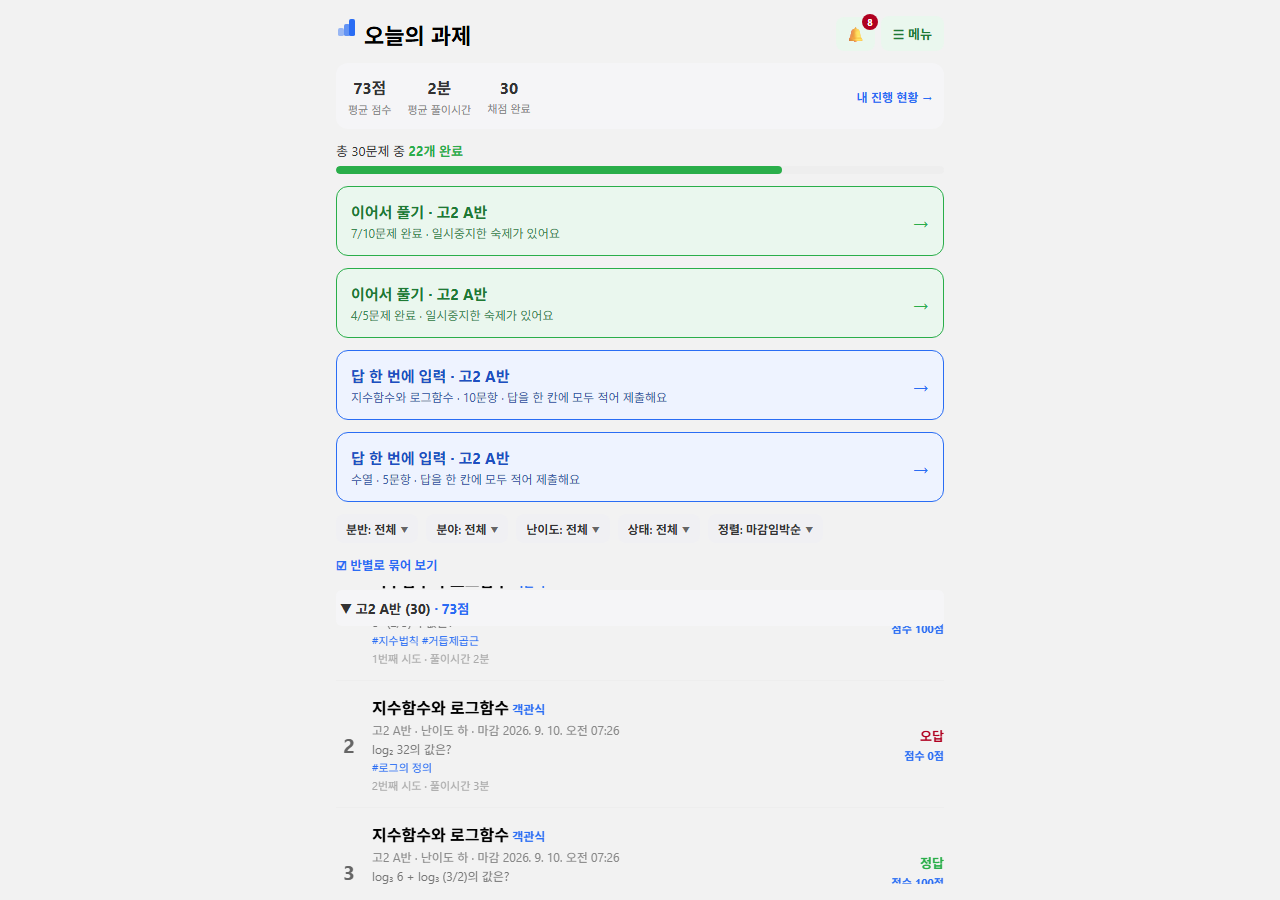Select the #로그의 정의 tag

pos(402,768)
